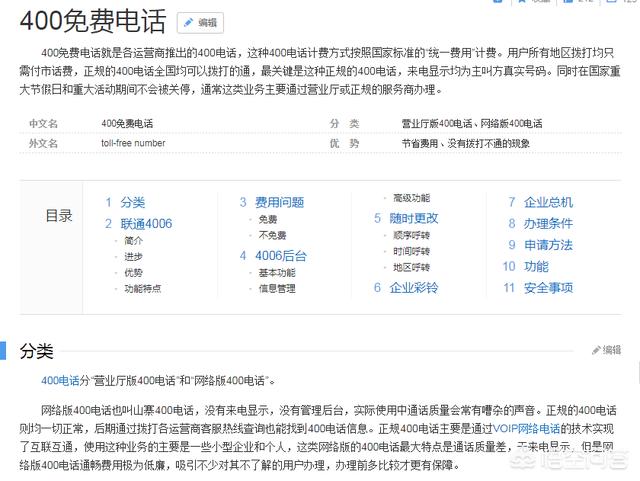Click the 安全事项 contents entry
Screen dimensions: 640x481
pyautogui.click(x=548, y=287)
